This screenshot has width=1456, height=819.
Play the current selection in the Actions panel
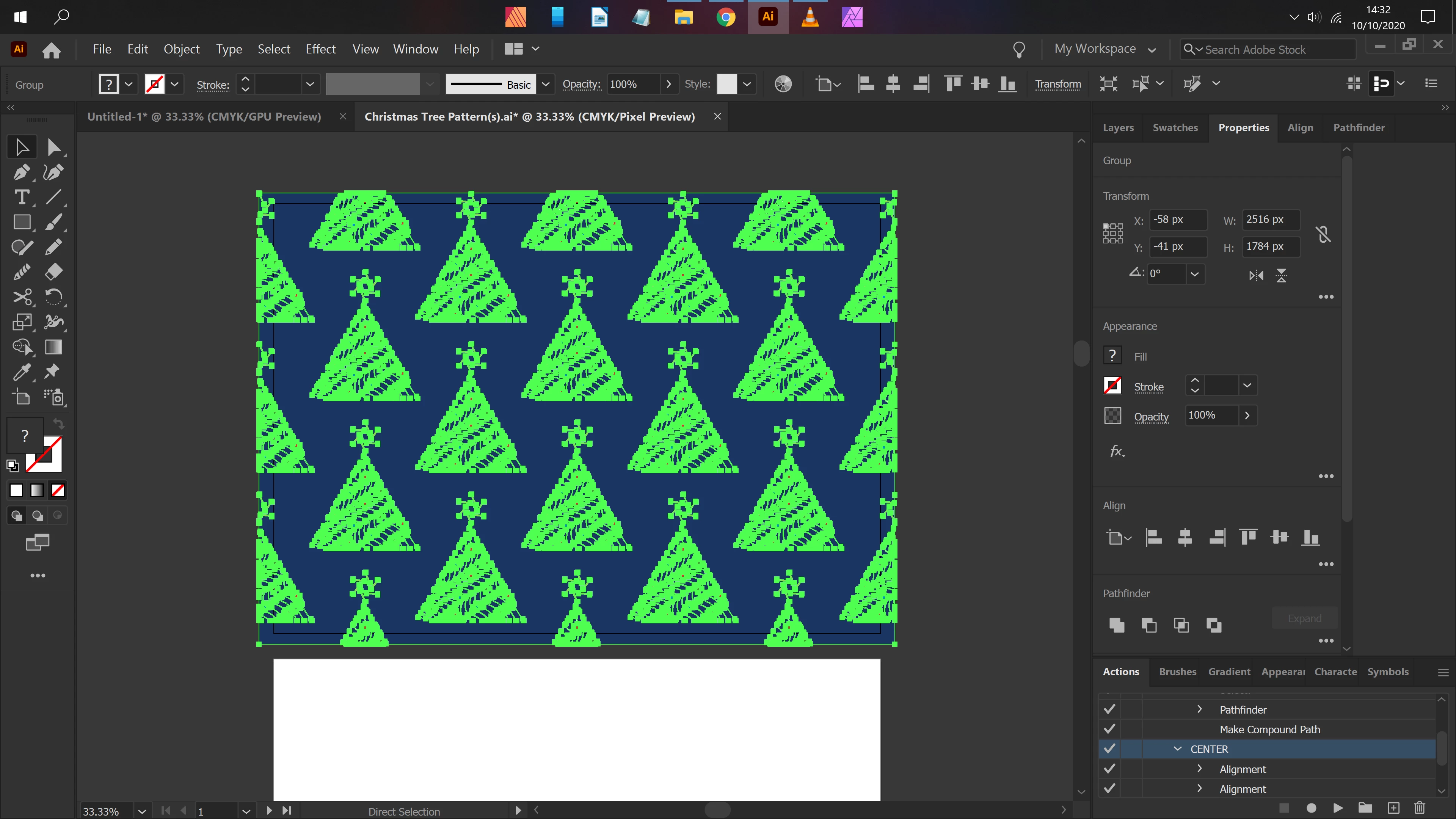coord(1338,808)
